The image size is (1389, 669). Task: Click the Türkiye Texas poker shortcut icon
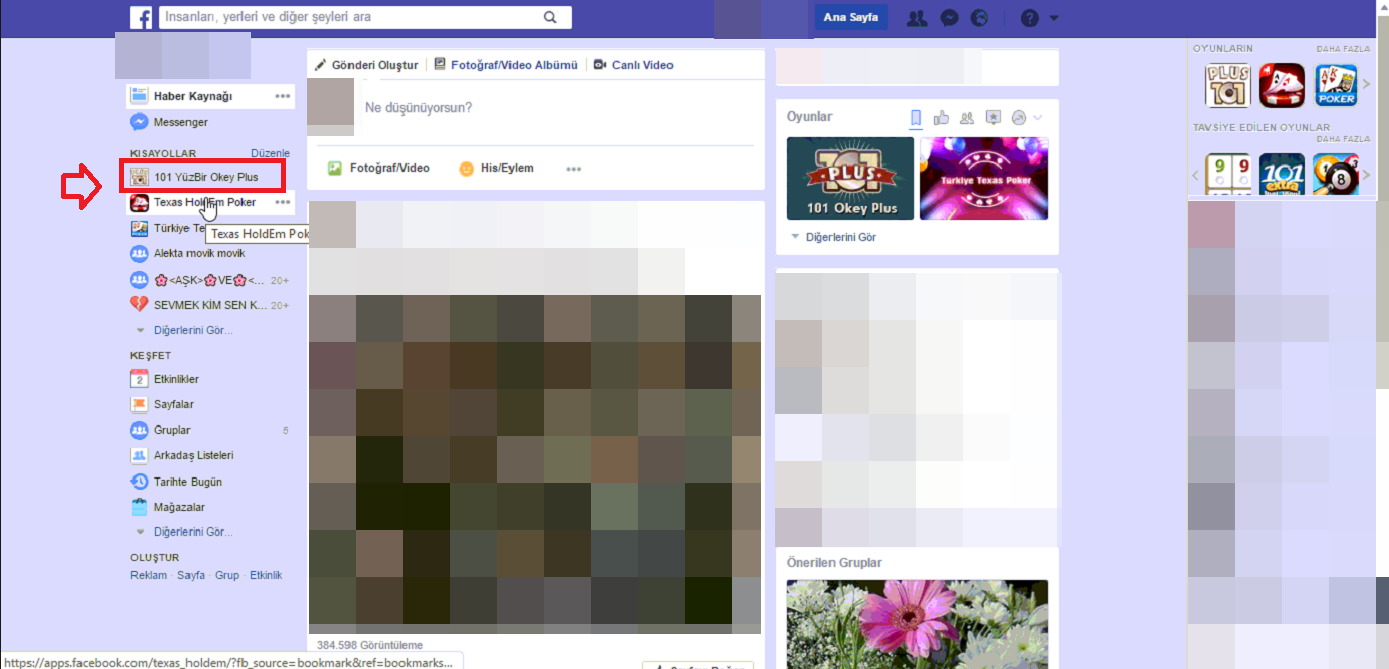[x=140, y=228]
